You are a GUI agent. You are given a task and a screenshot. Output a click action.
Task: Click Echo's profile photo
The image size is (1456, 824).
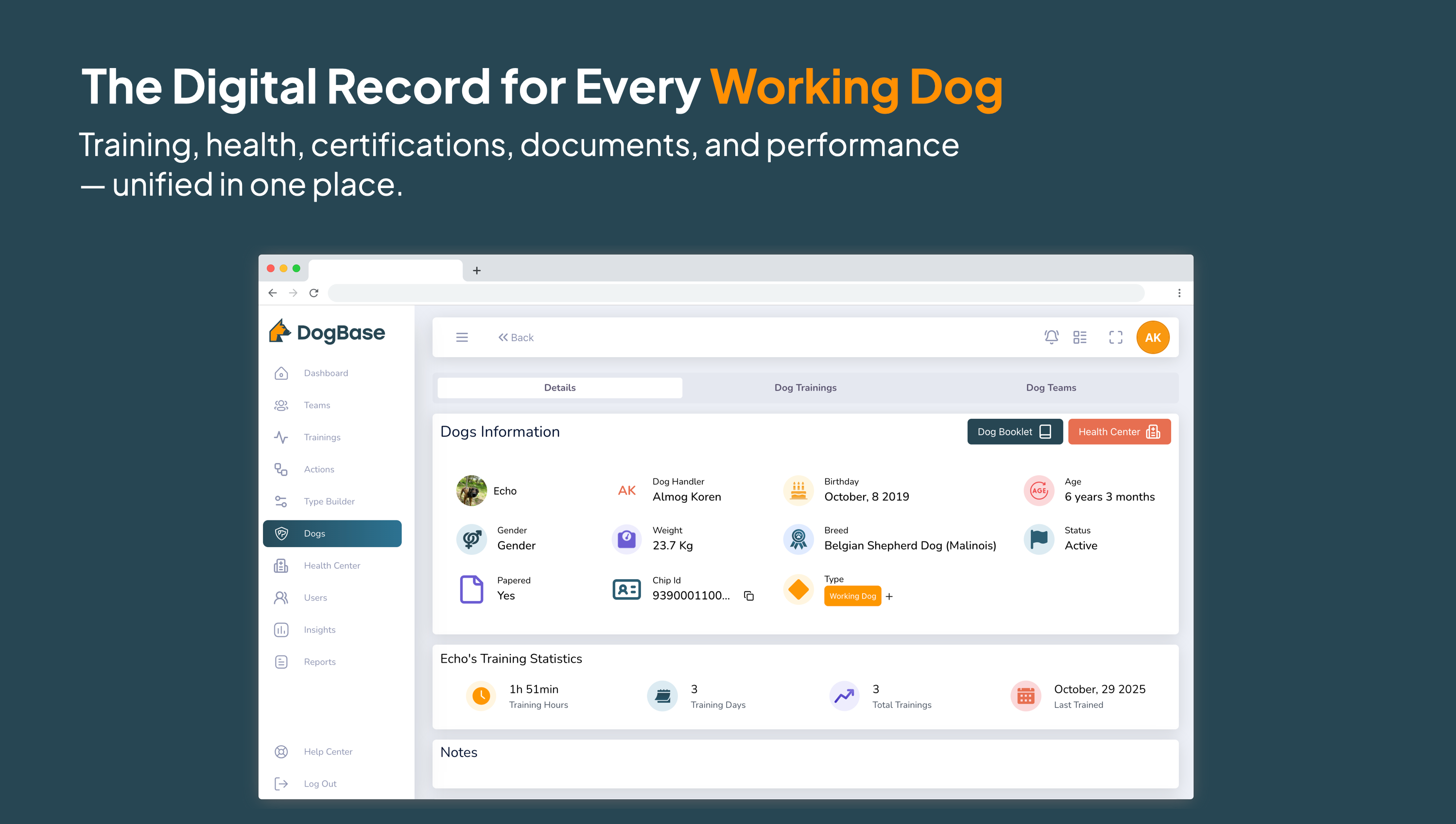point(471,490)
